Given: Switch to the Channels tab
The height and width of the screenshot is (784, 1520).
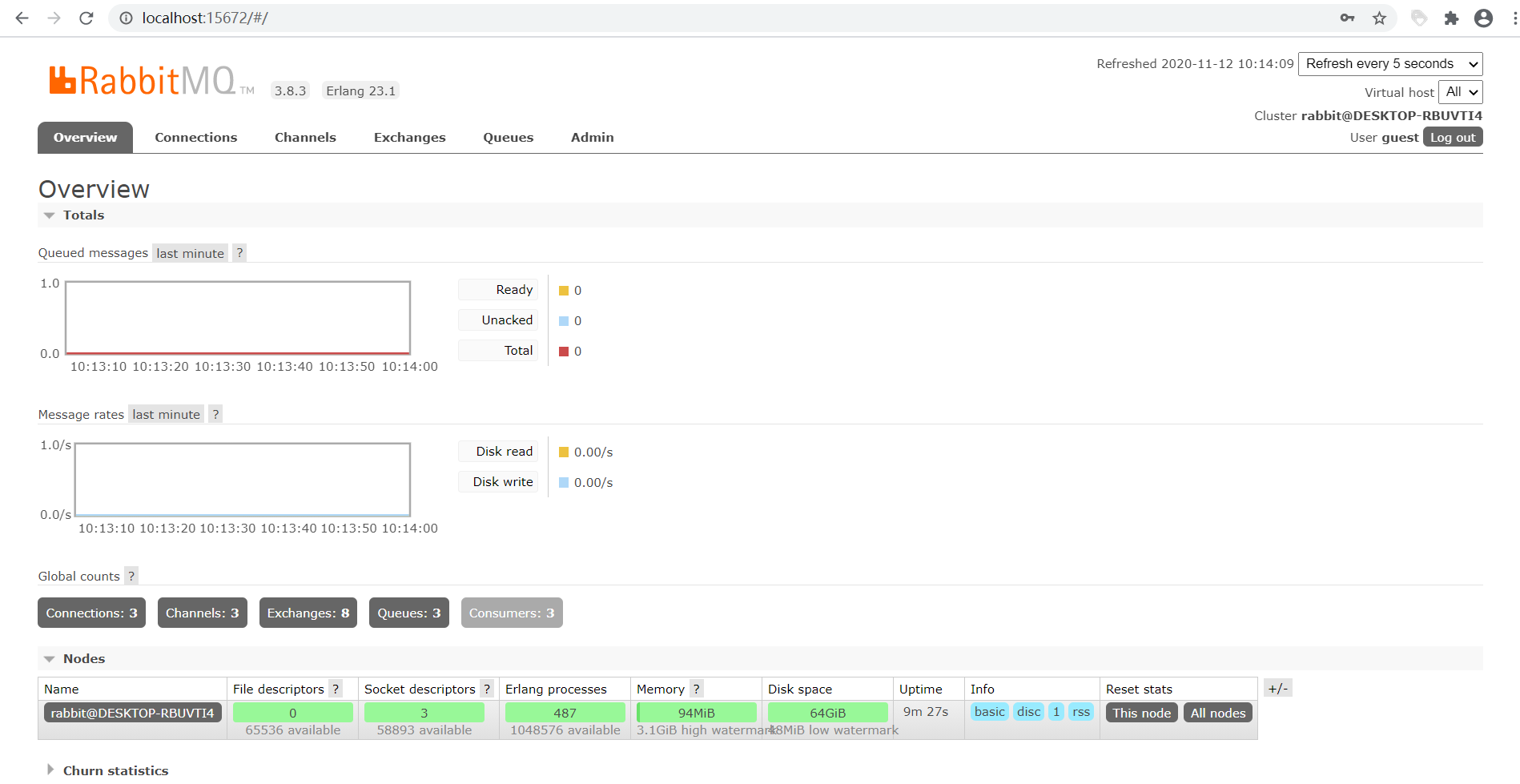Looking at the screenshot, I should click(305, 137).
